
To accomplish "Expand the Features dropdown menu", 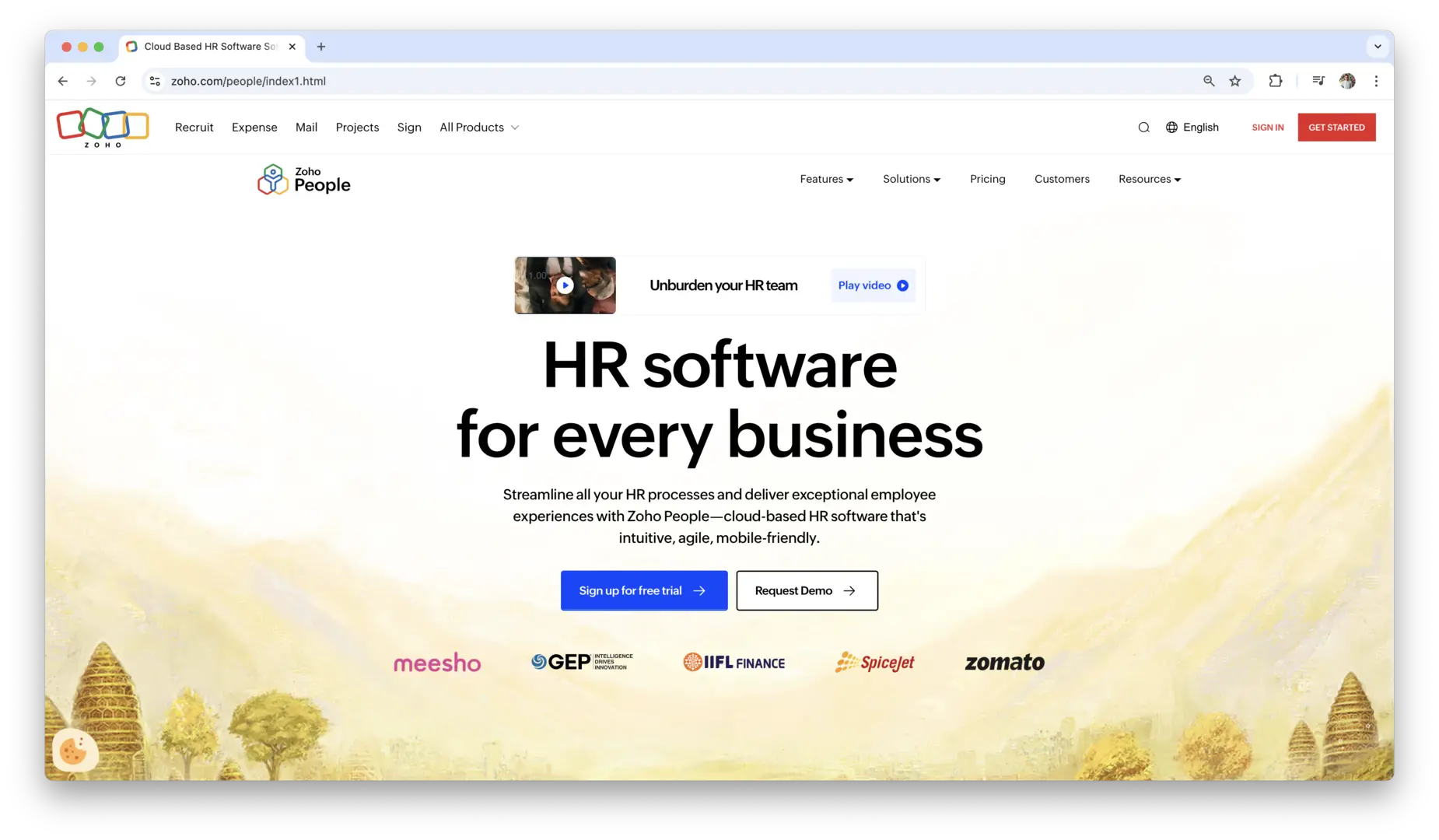I will [827, 179].
